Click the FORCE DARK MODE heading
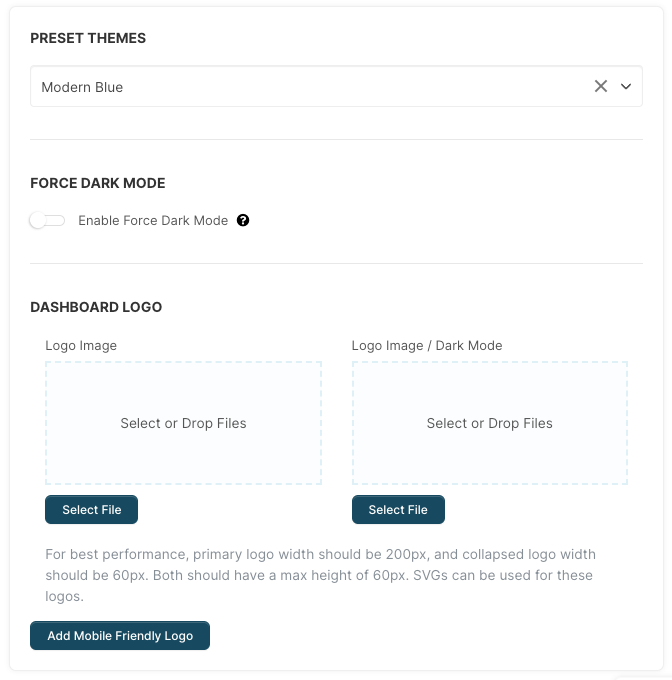The height and width of the screenshot is (680, 672). [98, 183]
